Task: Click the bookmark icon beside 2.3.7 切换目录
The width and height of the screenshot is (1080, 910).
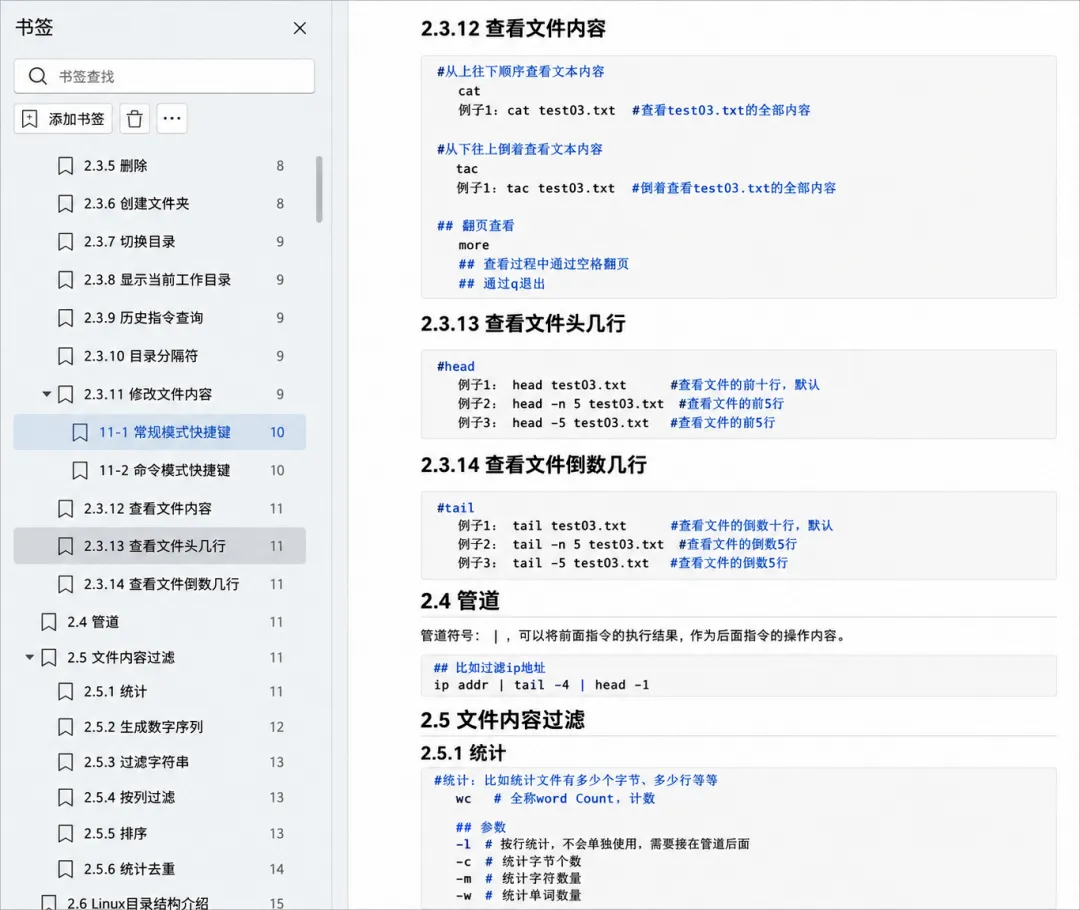Action: pyautogui.click(x=65, y=242)
